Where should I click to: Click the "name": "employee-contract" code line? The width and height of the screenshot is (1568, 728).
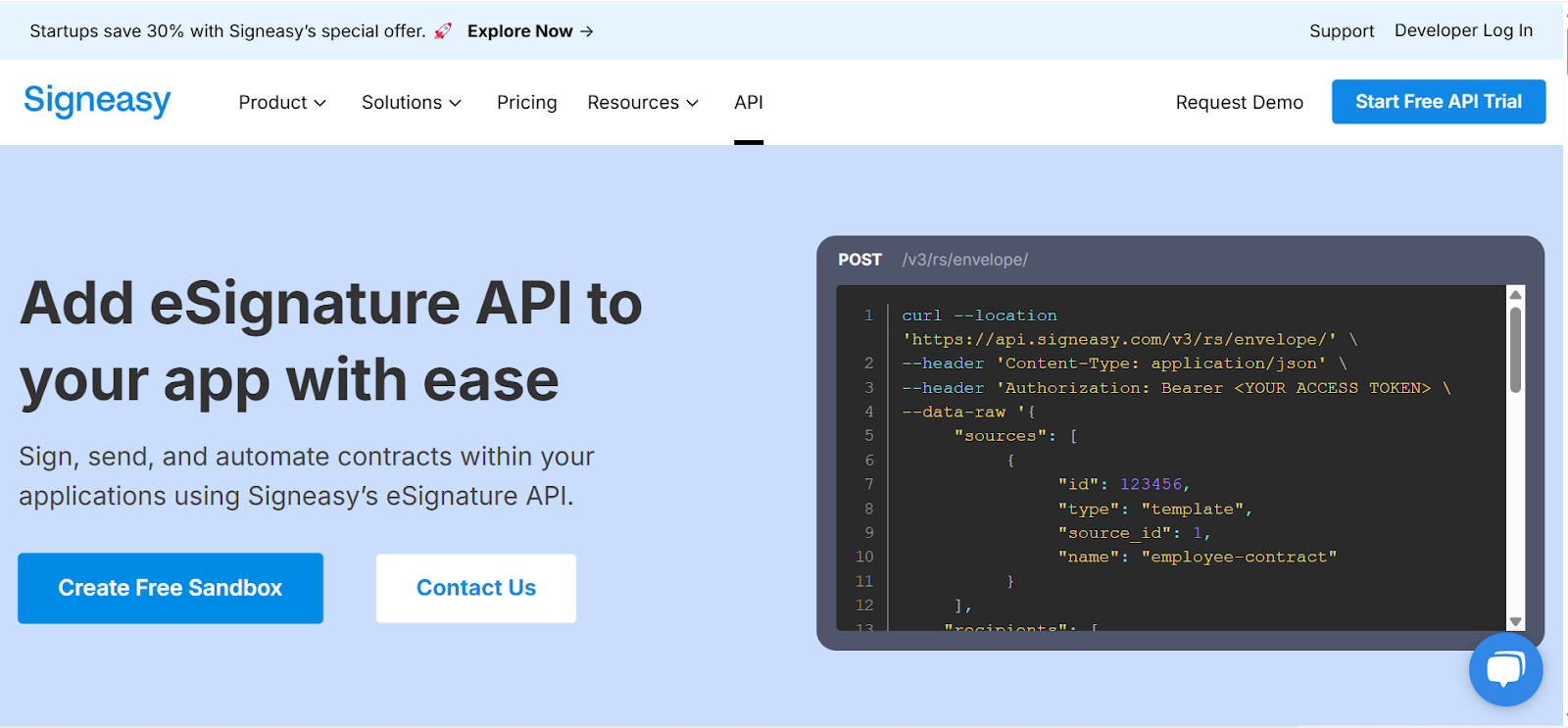[1198, 557]
